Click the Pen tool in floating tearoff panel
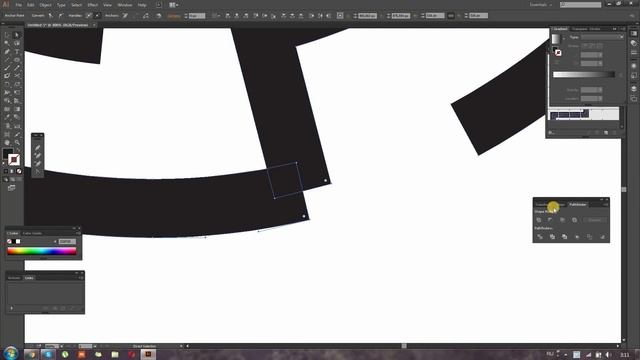The height and width of the screenshot is (360, 640). pyautogui.click(x=38, y=148)
